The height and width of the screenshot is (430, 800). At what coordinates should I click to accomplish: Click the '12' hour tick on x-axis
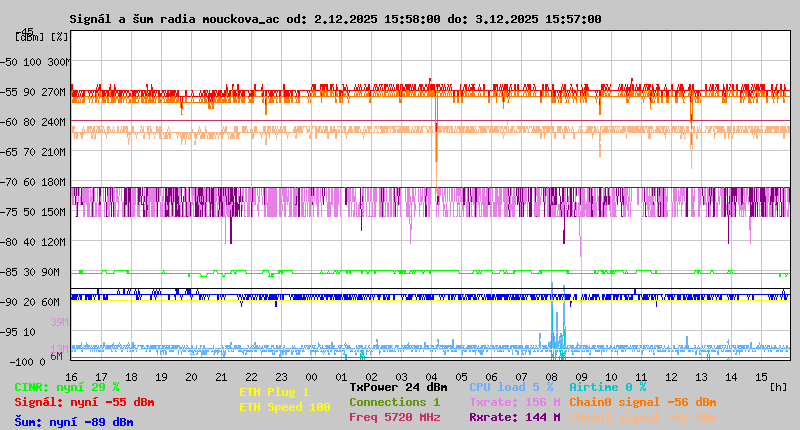pos(671,377)
